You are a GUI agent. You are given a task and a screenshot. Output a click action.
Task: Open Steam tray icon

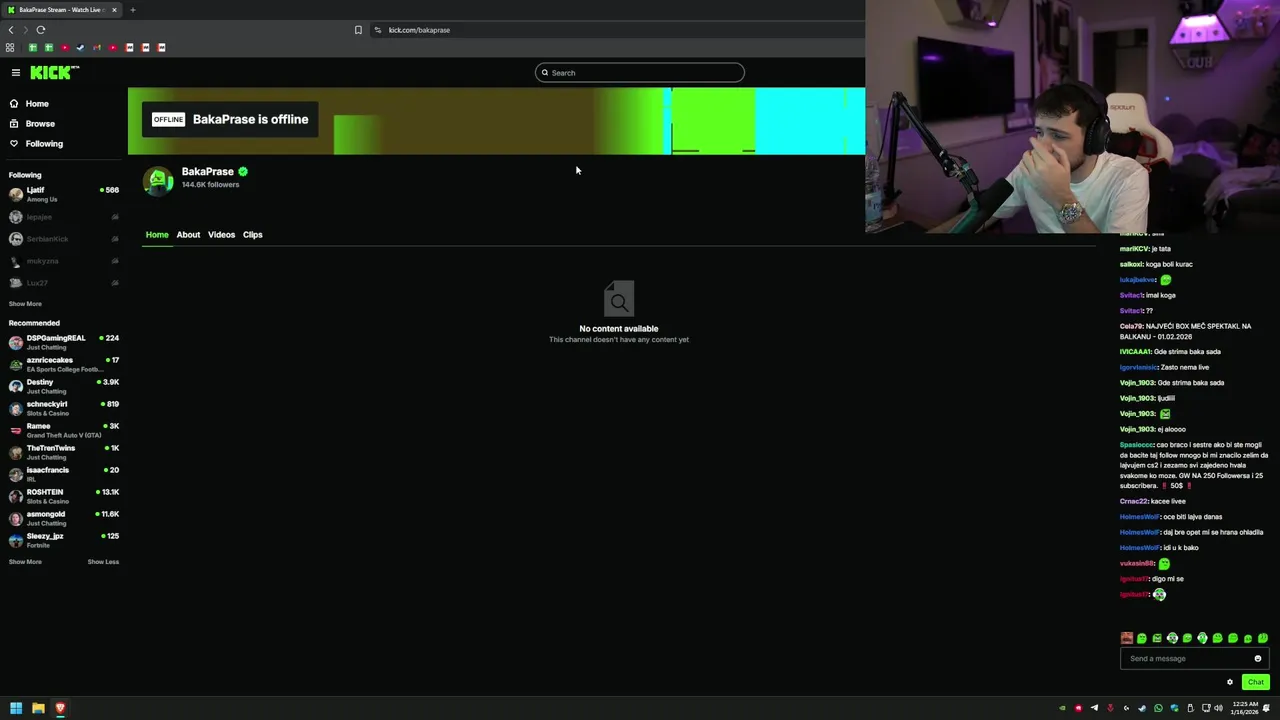click(x=1142, y=708)
